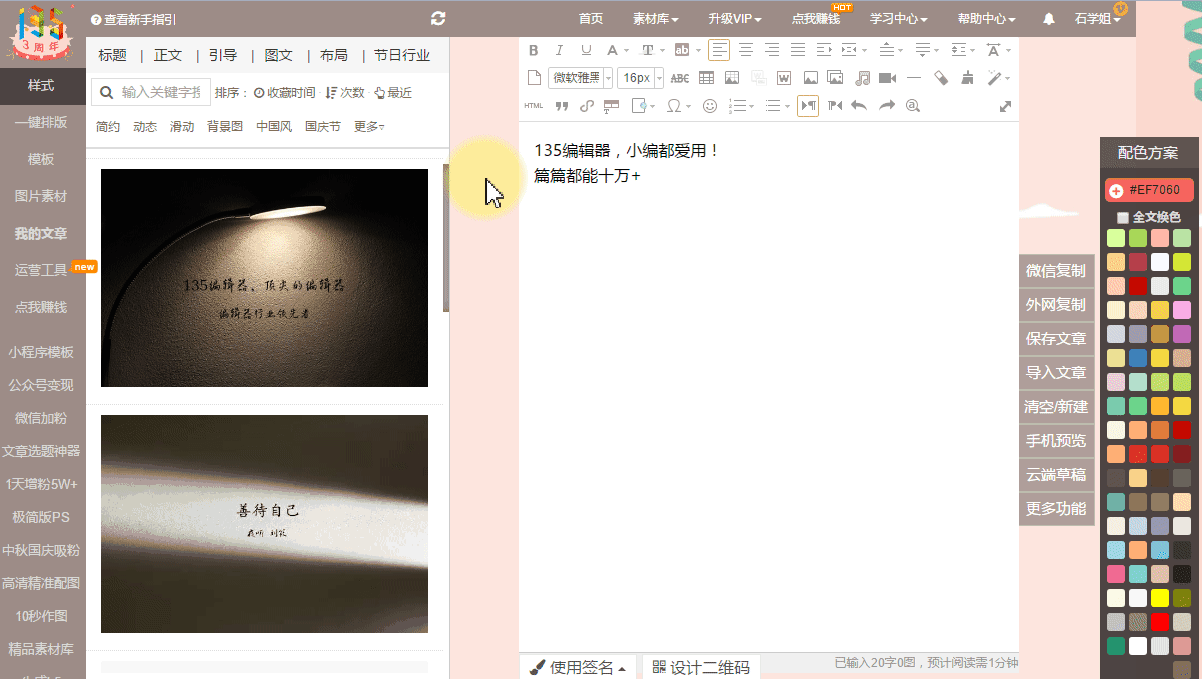The image size is (1202, 679).
Task: Click the 微信复制 button
Action: pos(1055,270)
